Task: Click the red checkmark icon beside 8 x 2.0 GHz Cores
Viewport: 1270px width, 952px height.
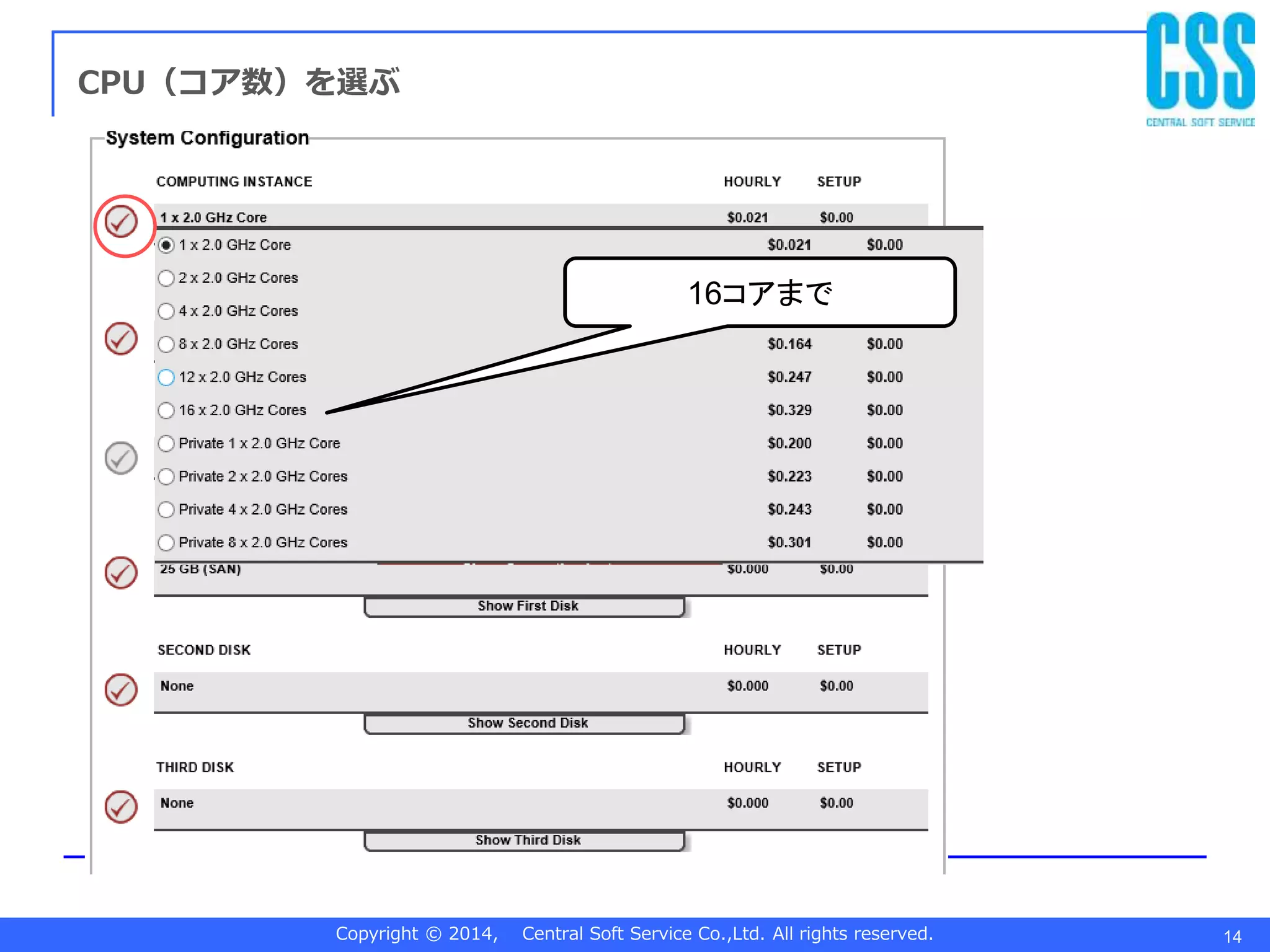Action: tap(121, 338)
